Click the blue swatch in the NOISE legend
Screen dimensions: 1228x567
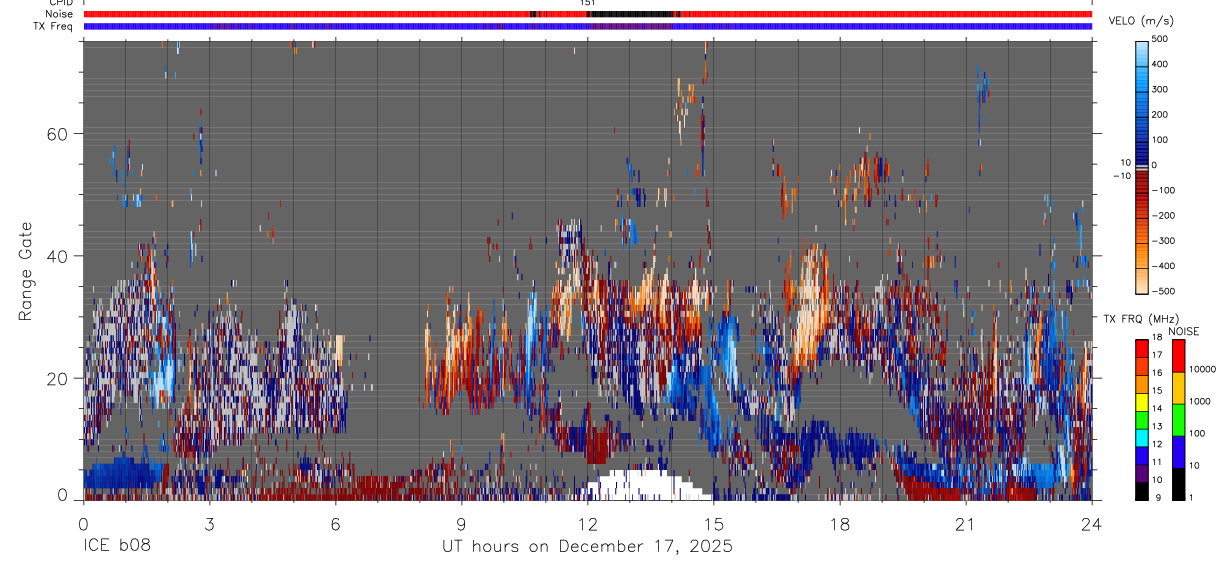(x=1179, y=451)
